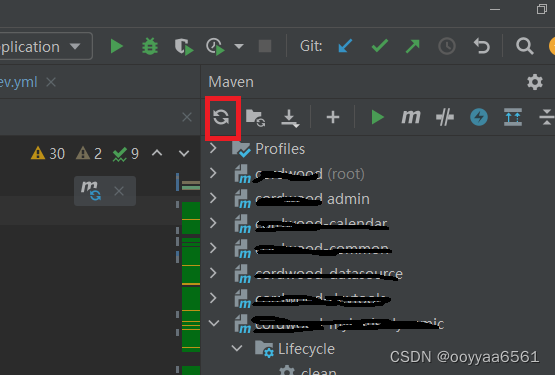Select the Profiles tree item
This screenshot has height=375, width=555.
click(x=280, y=149)
